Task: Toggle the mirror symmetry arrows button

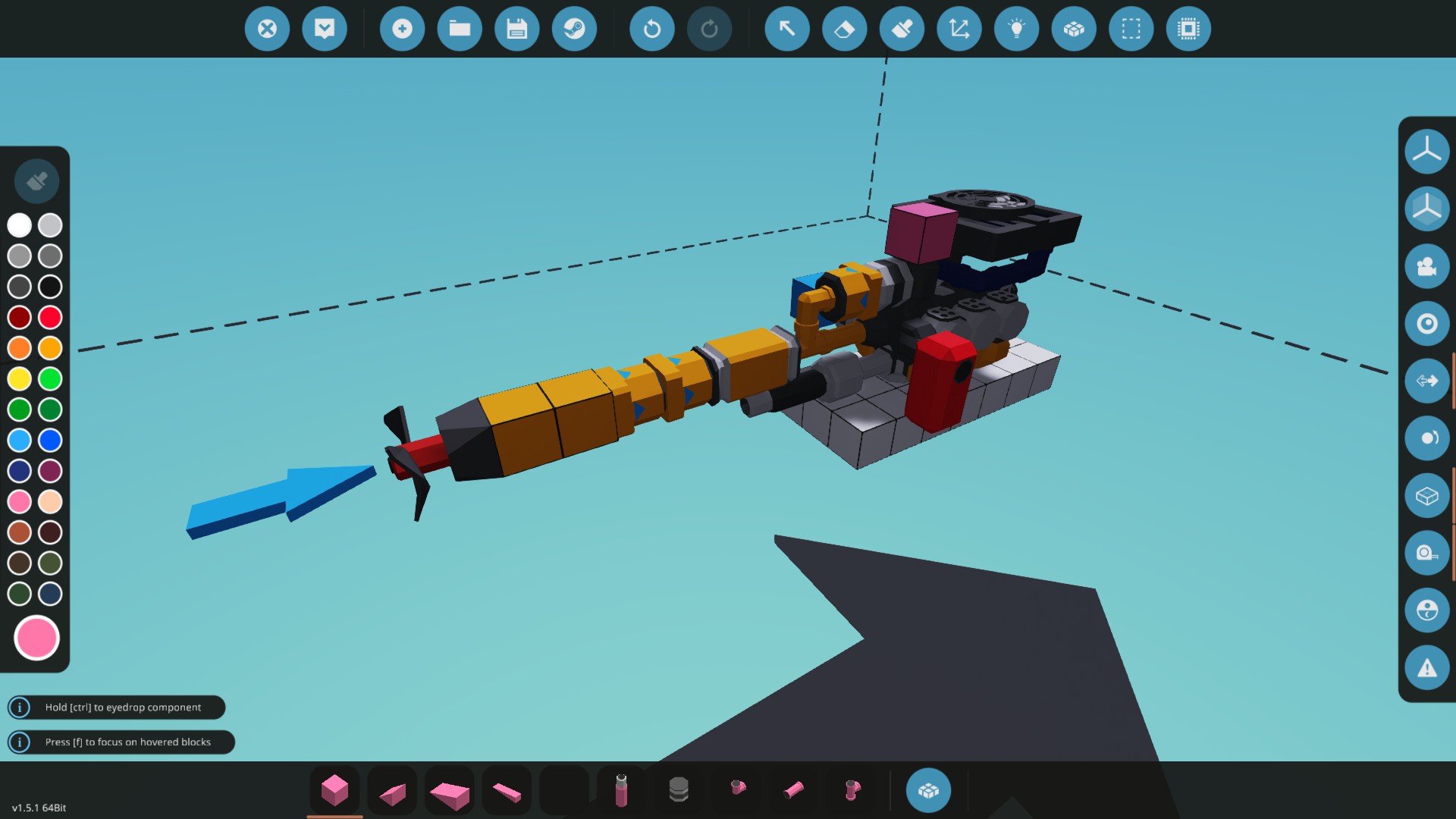Action: tap(1426, 381)
